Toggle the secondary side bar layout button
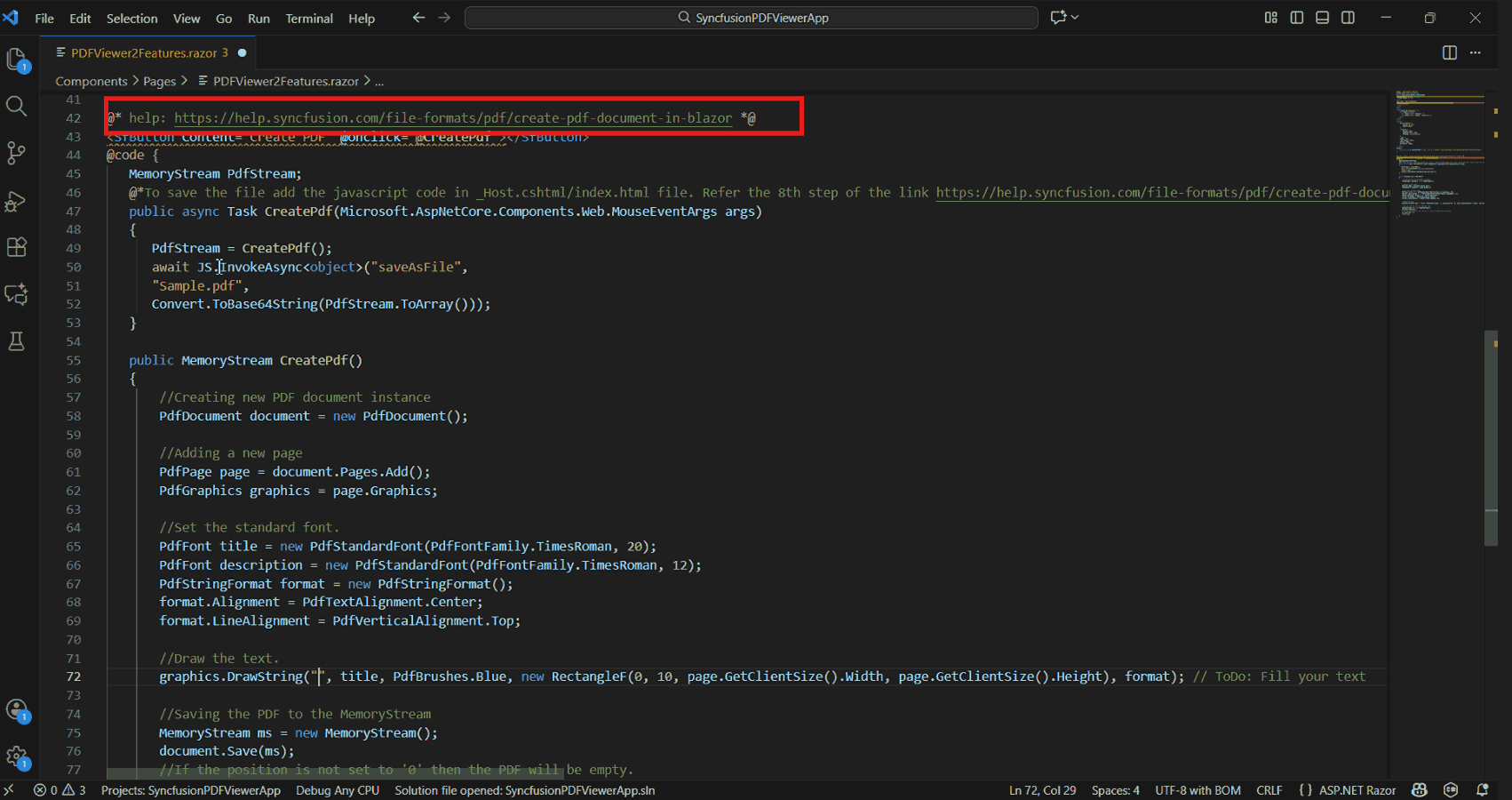Image resolution: width=1512 pixels, height=800 pixels. 1349,18
